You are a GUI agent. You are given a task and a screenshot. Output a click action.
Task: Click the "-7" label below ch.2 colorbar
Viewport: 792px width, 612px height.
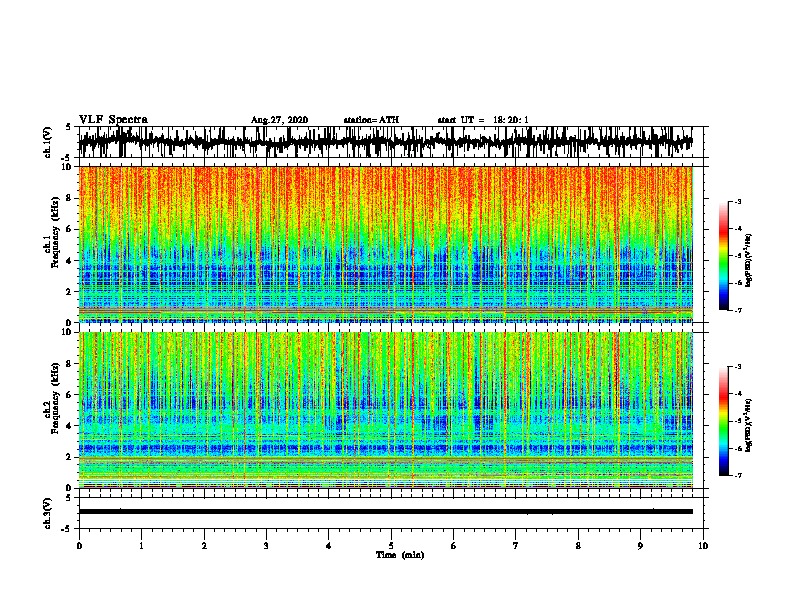point(738,476)
